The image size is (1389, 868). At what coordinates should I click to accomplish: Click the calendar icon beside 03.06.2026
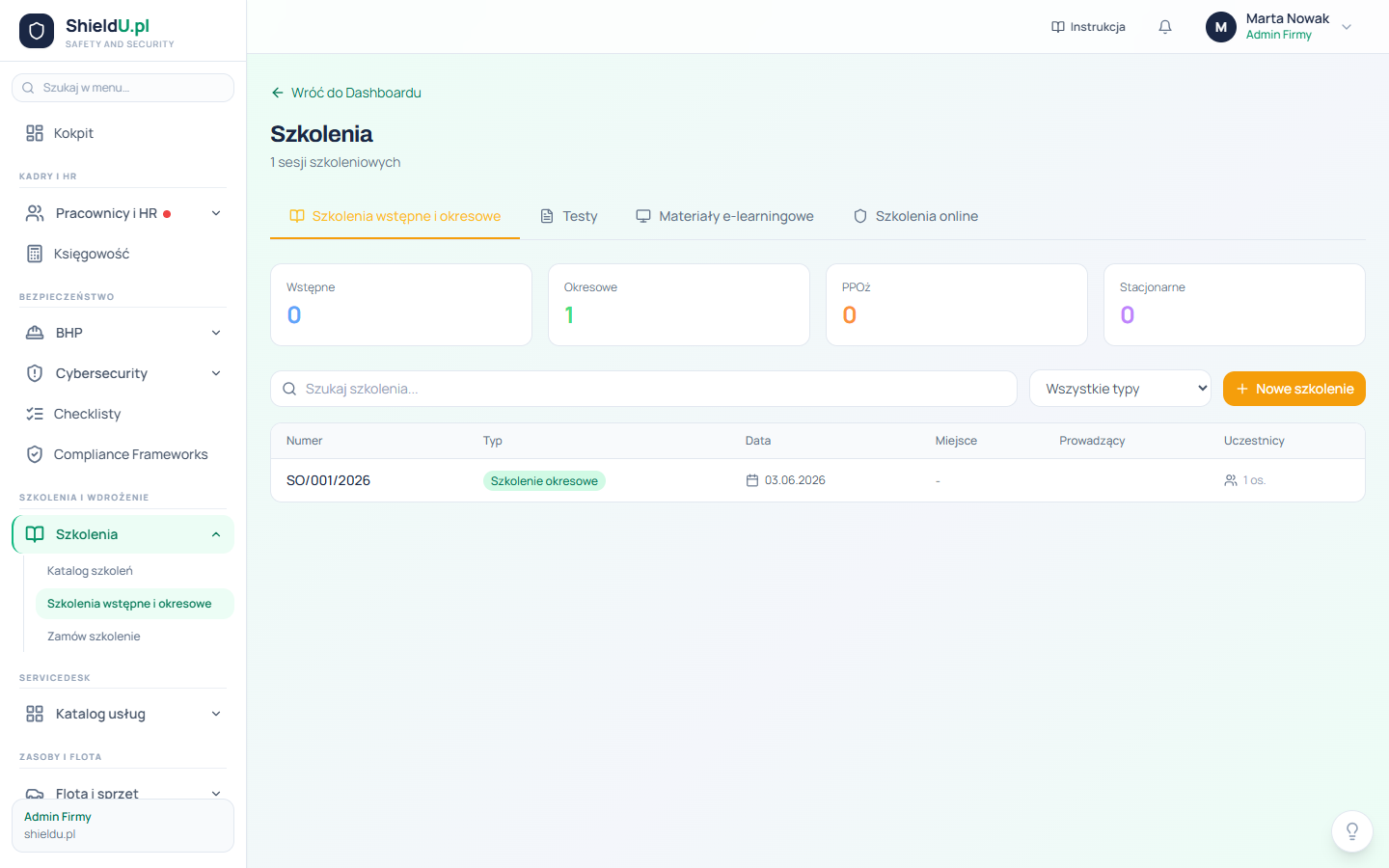(752, 480)
